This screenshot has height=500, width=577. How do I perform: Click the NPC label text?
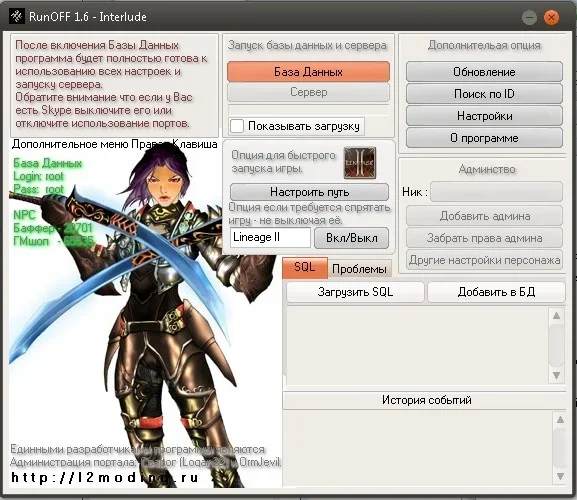pyautogui.click(x=24, y=215)
